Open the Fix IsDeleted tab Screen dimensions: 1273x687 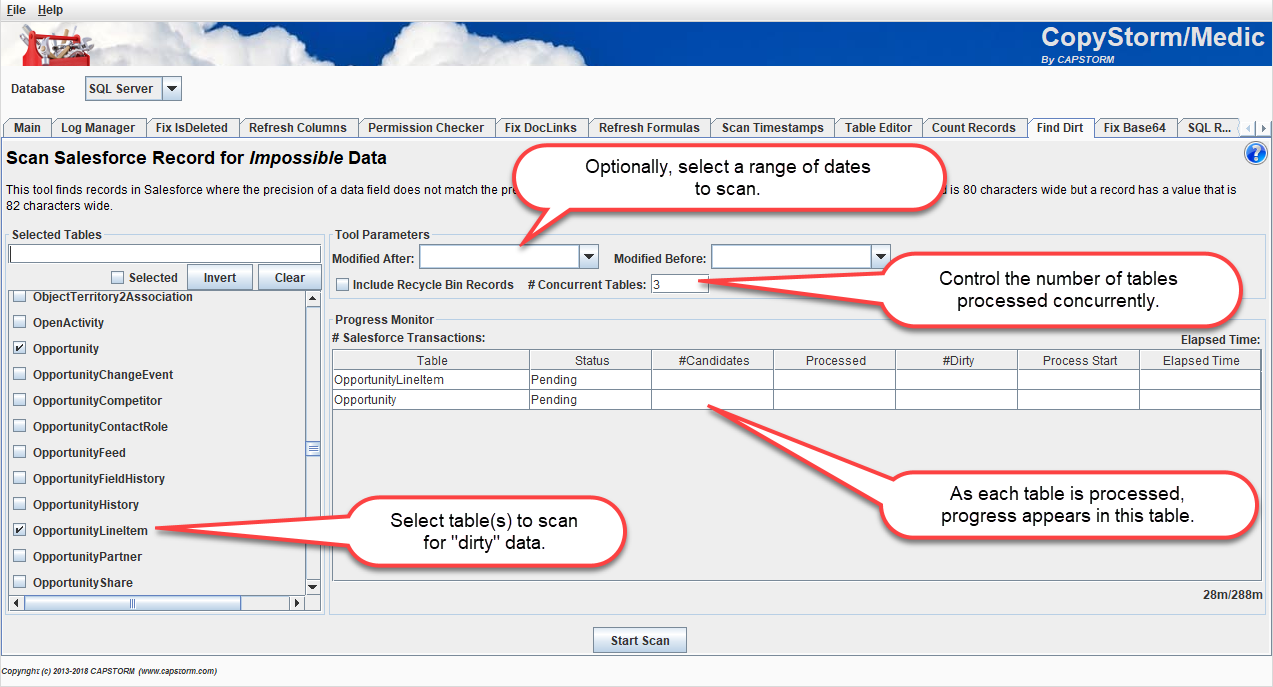click(192, 128)
